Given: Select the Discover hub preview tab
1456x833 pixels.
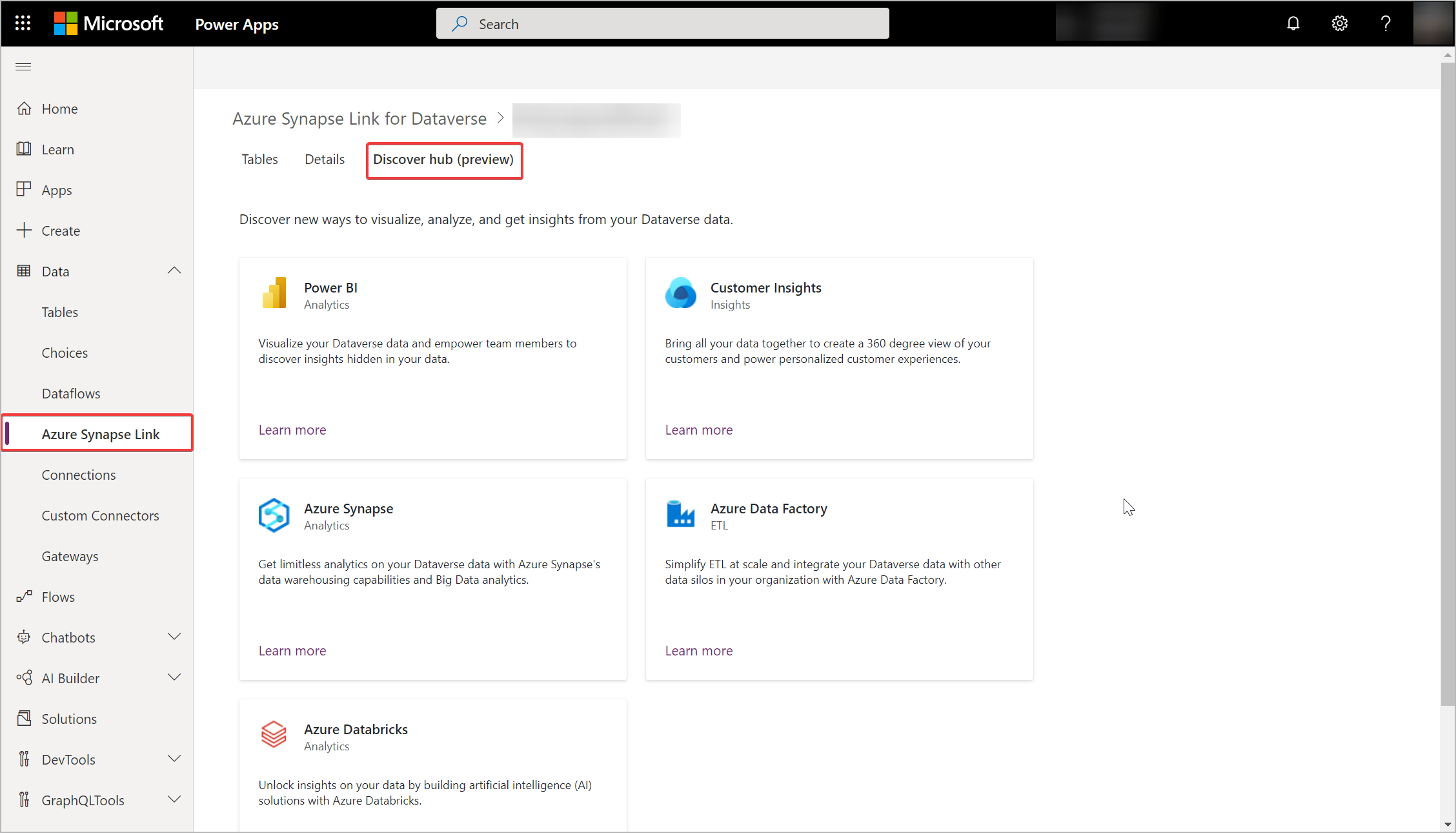Looking at the screenshot, I should [x=444, y=159].
